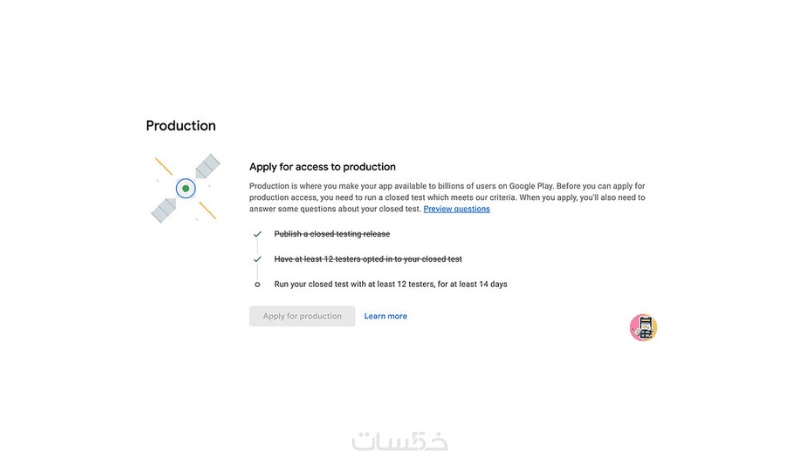800x460 pixels.
Task: Click the vertical line linking the two checkmarks
Action: [257, 247]
